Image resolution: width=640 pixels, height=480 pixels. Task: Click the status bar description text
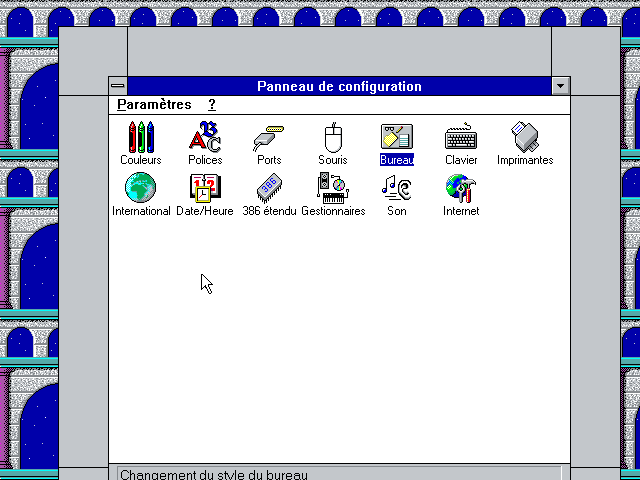[x=214, y=474]
